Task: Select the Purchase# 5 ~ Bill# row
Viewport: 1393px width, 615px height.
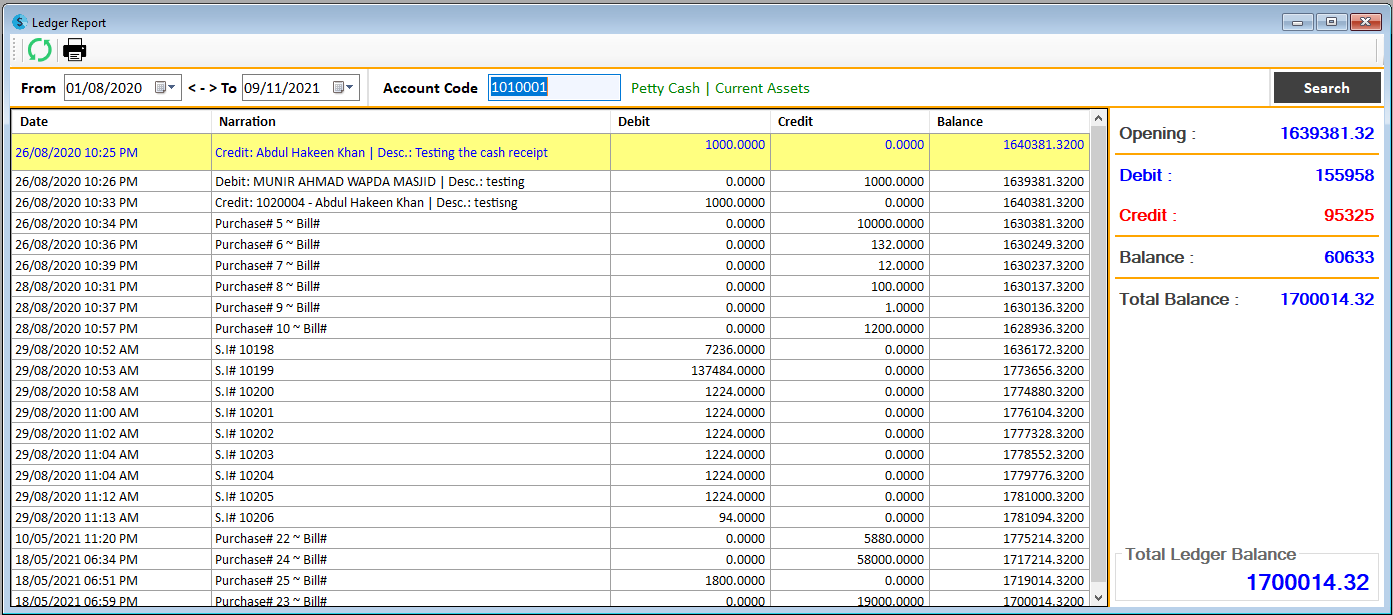Action: [x=551, y=224]
